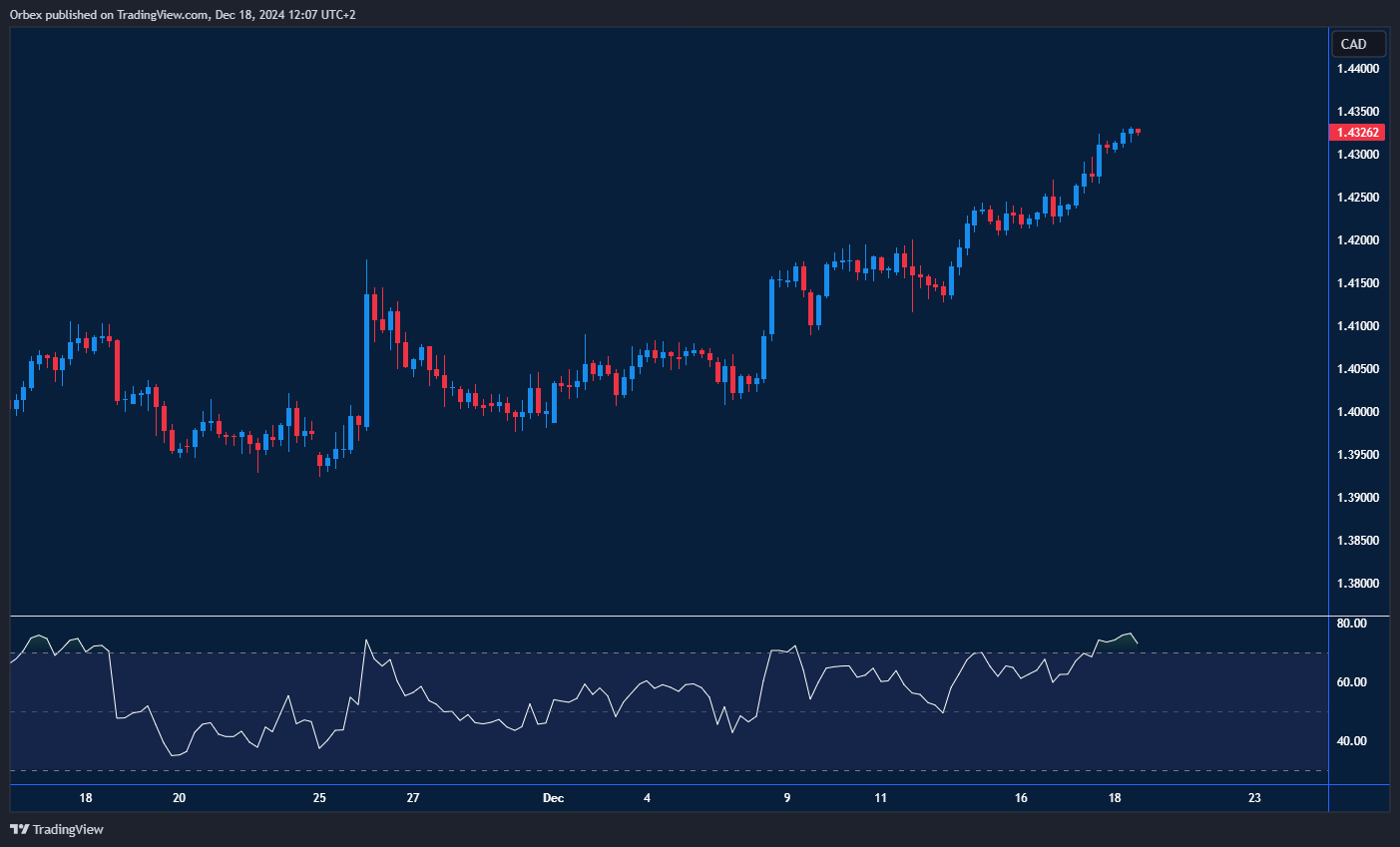Select the Dec label on time axis
1400x847 pixels.
pos(553,798)
